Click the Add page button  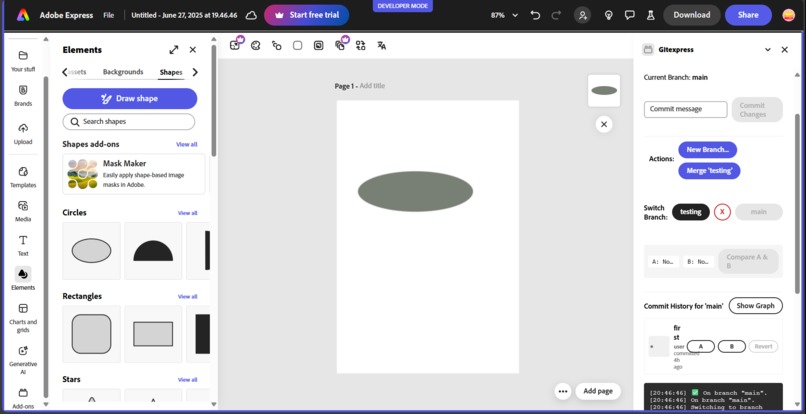(x=598, y=391)
